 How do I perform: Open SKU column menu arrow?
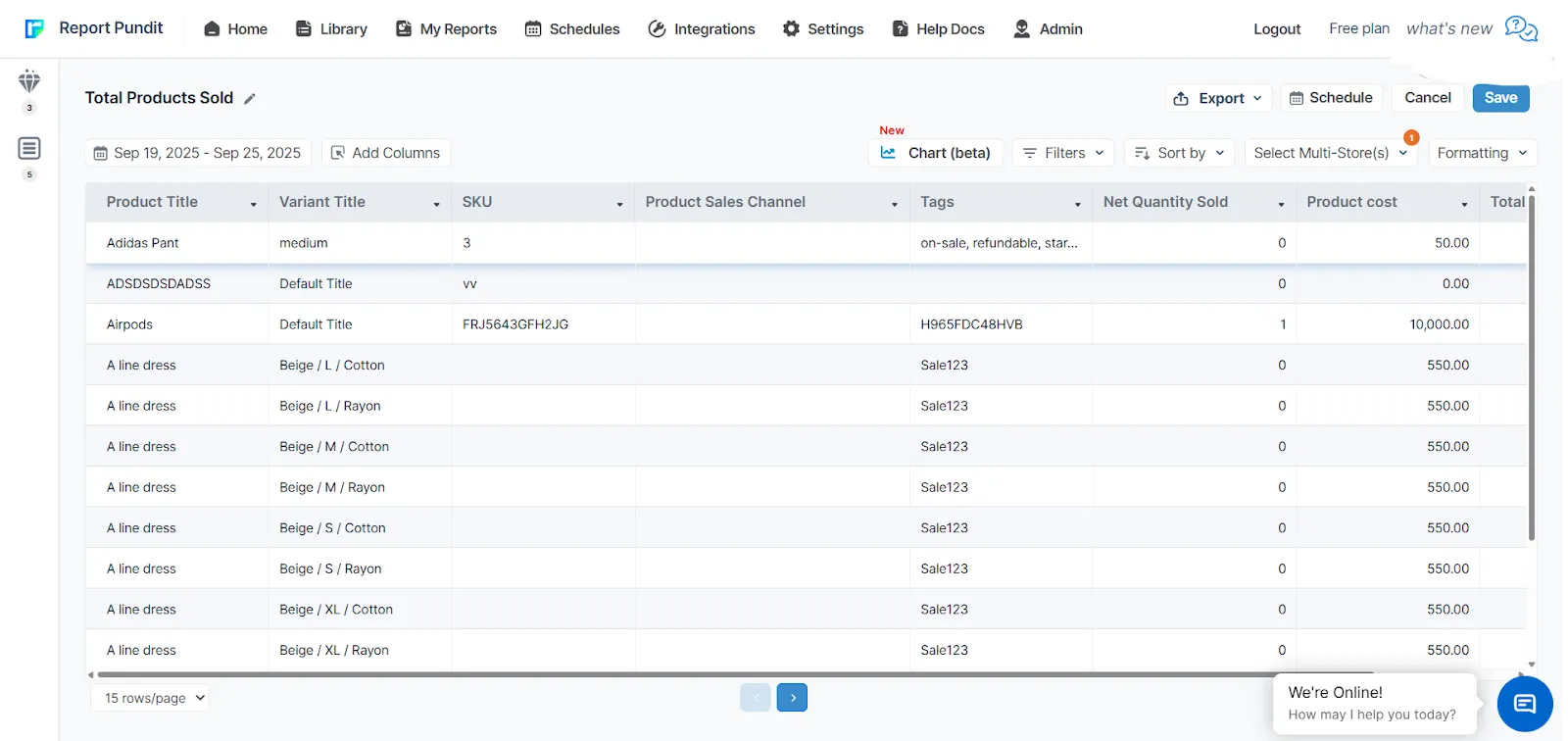(x=620, y=204)
